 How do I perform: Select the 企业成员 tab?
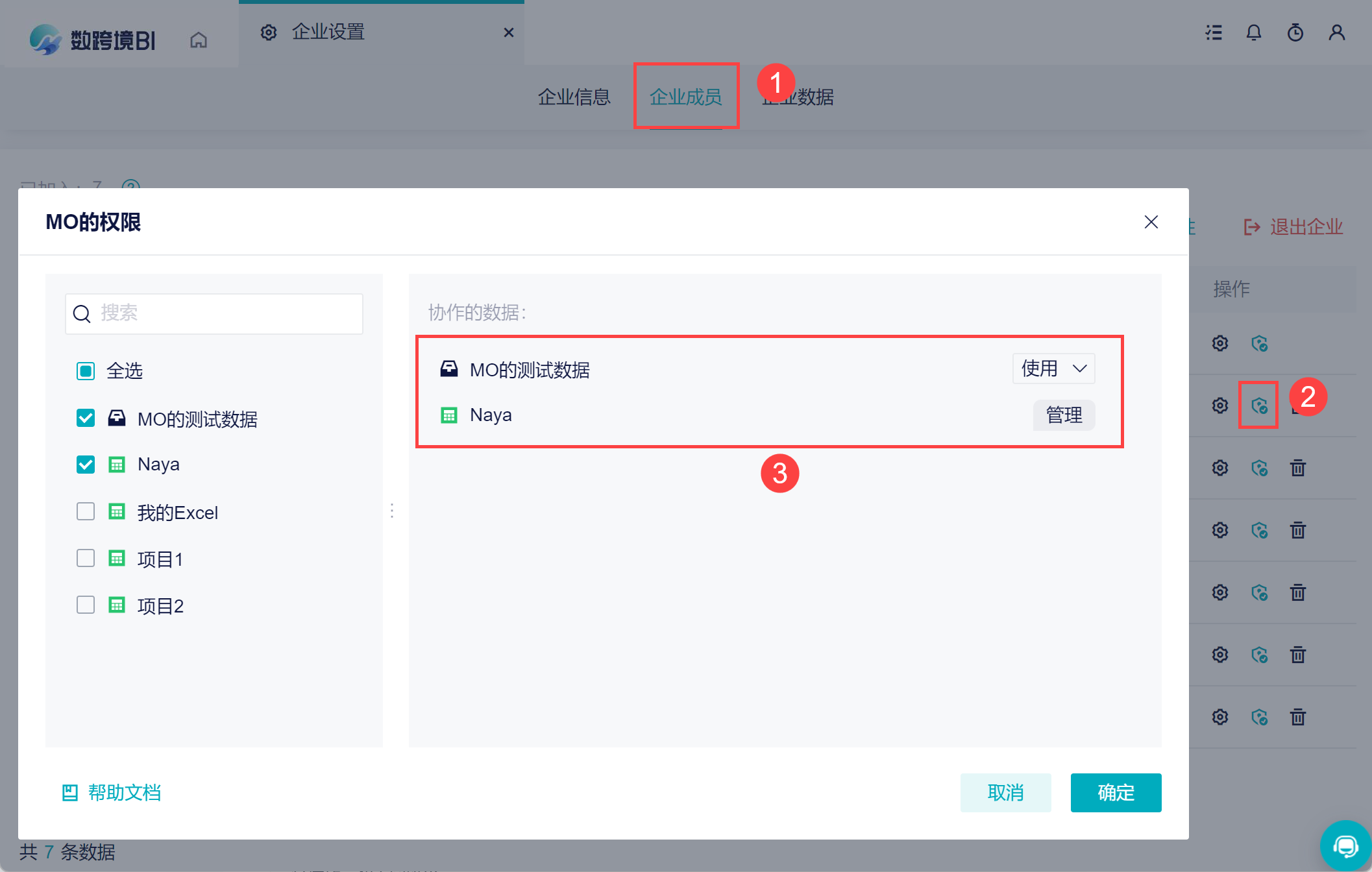pos(686,97)
